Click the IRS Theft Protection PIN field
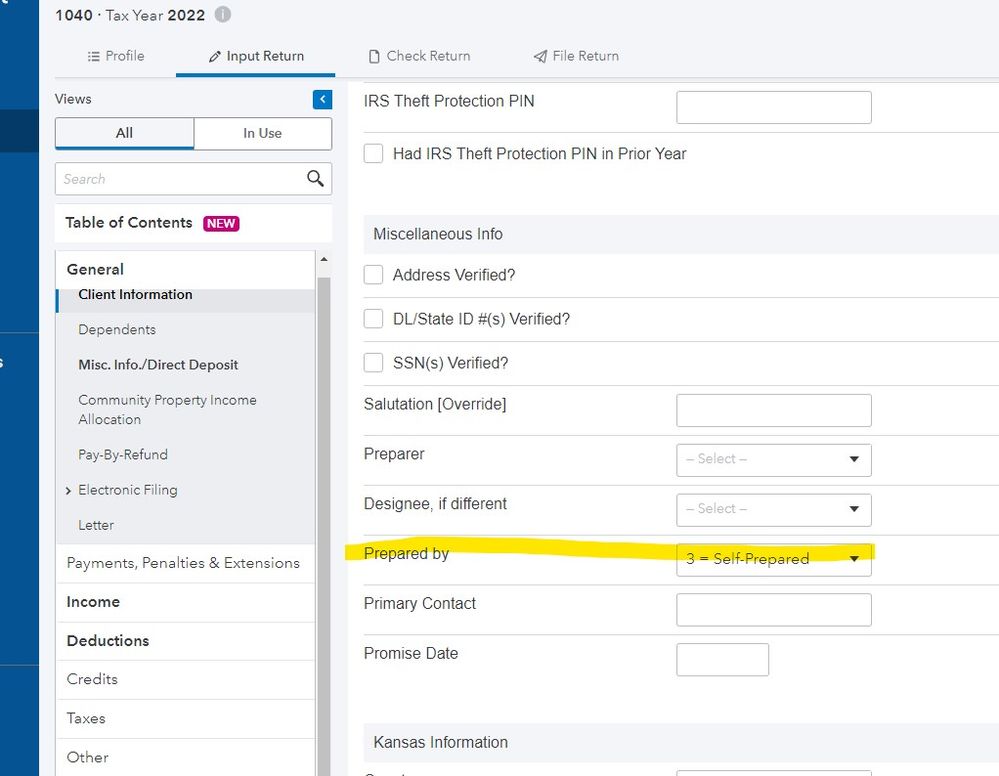Image resolution: width=999 pixels, height=776 pixels. (x=773, y=107)
